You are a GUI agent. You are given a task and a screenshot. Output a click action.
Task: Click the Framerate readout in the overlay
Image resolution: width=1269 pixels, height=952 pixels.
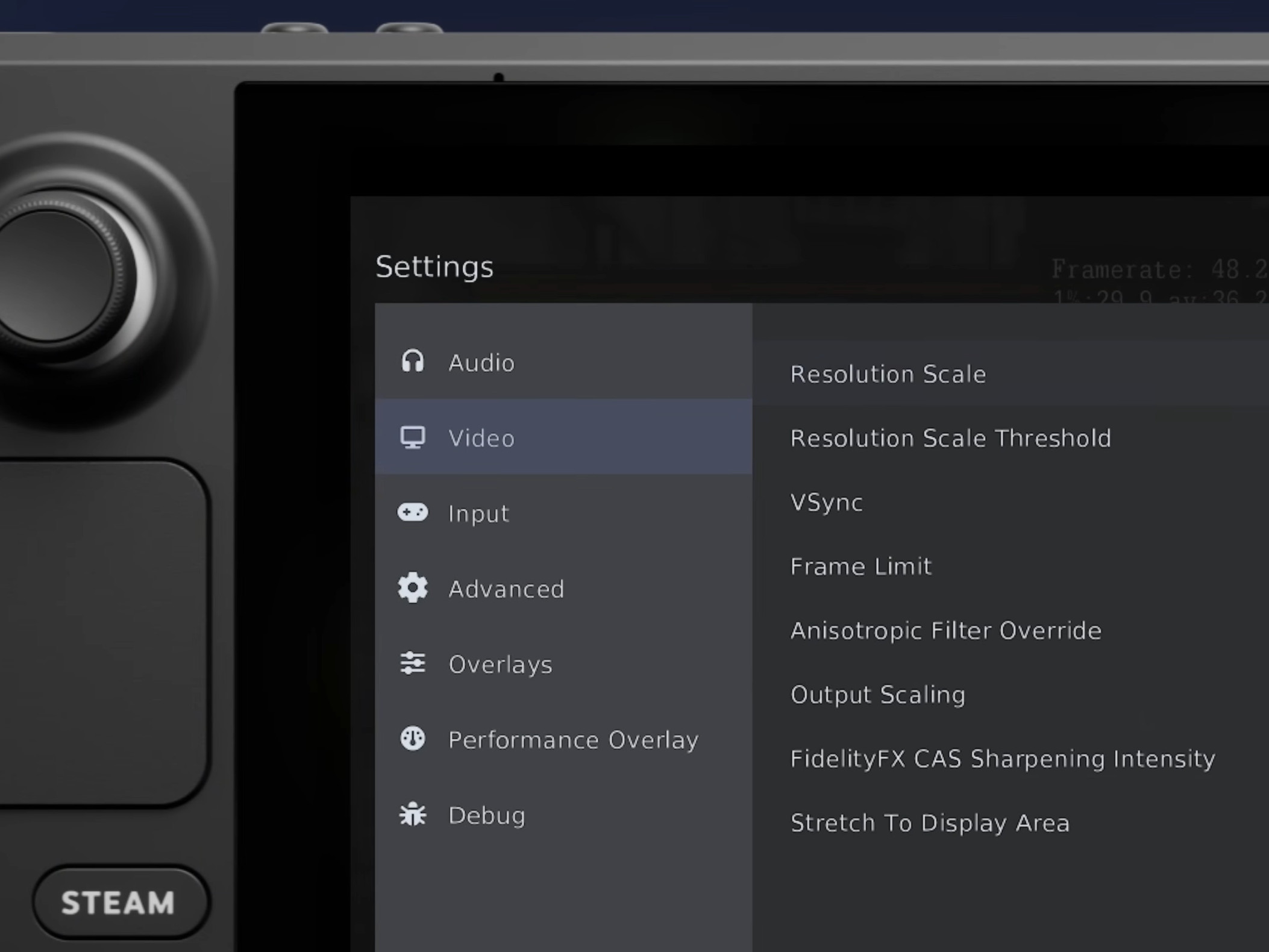(x=1145, y=269)
